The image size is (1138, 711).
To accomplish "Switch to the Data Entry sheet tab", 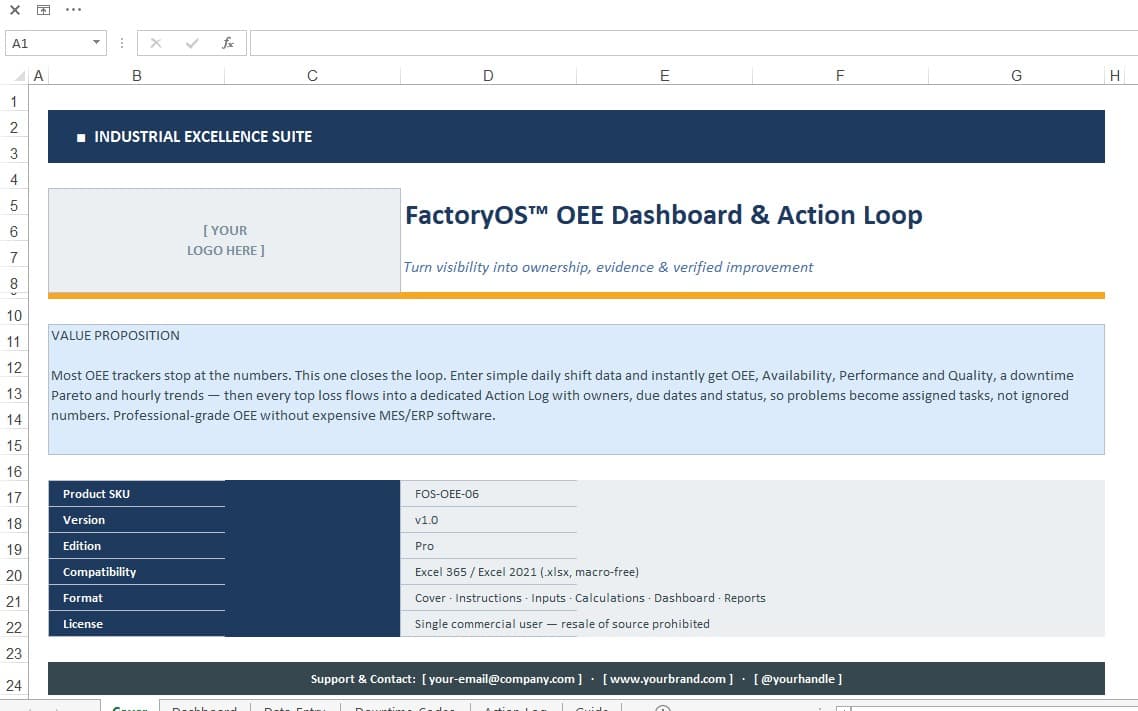I will point(295,707).
